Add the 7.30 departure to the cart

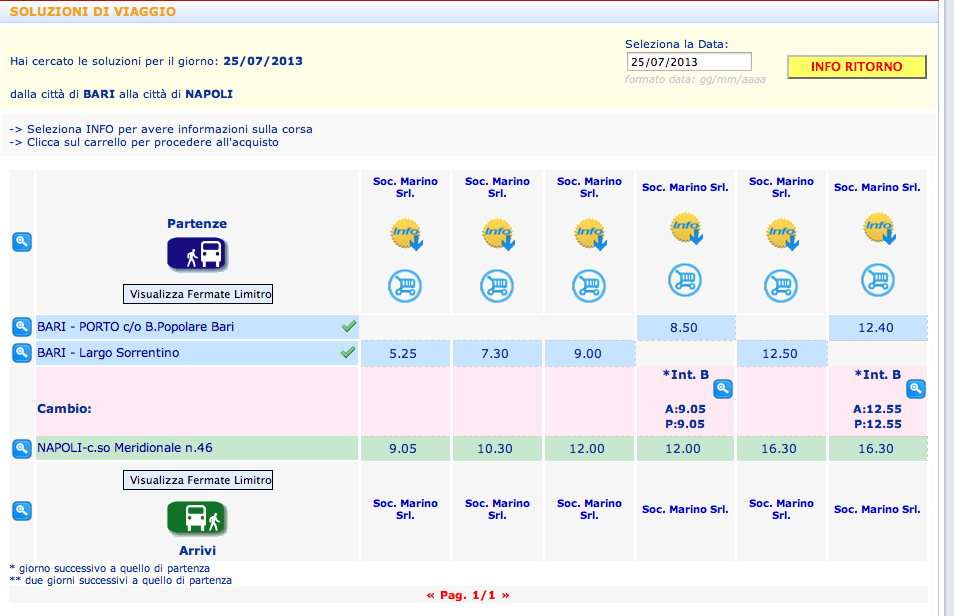[x=497, y=285]
